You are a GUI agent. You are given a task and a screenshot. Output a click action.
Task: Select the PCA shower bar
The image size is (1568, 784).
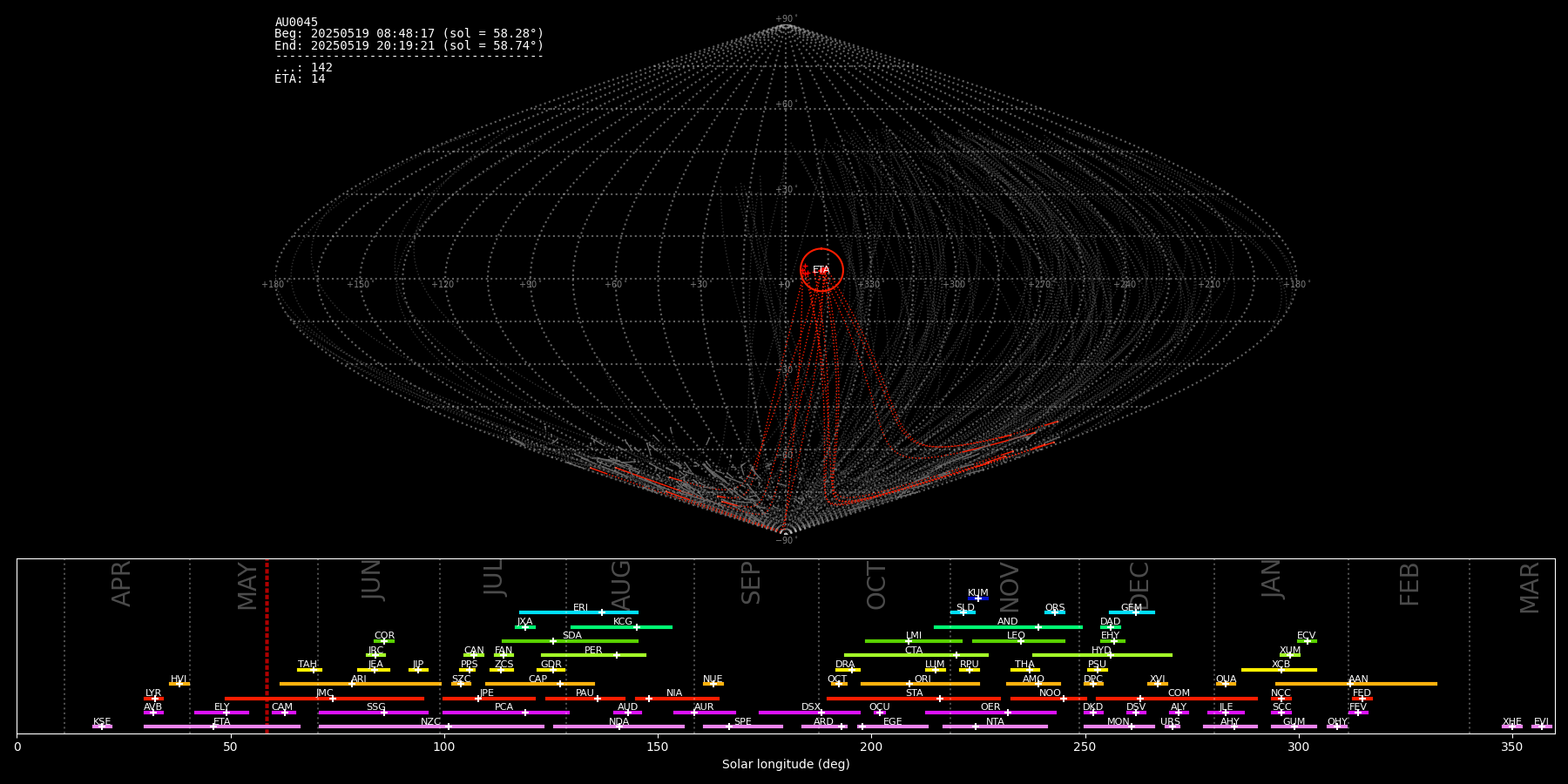[505, 713]
